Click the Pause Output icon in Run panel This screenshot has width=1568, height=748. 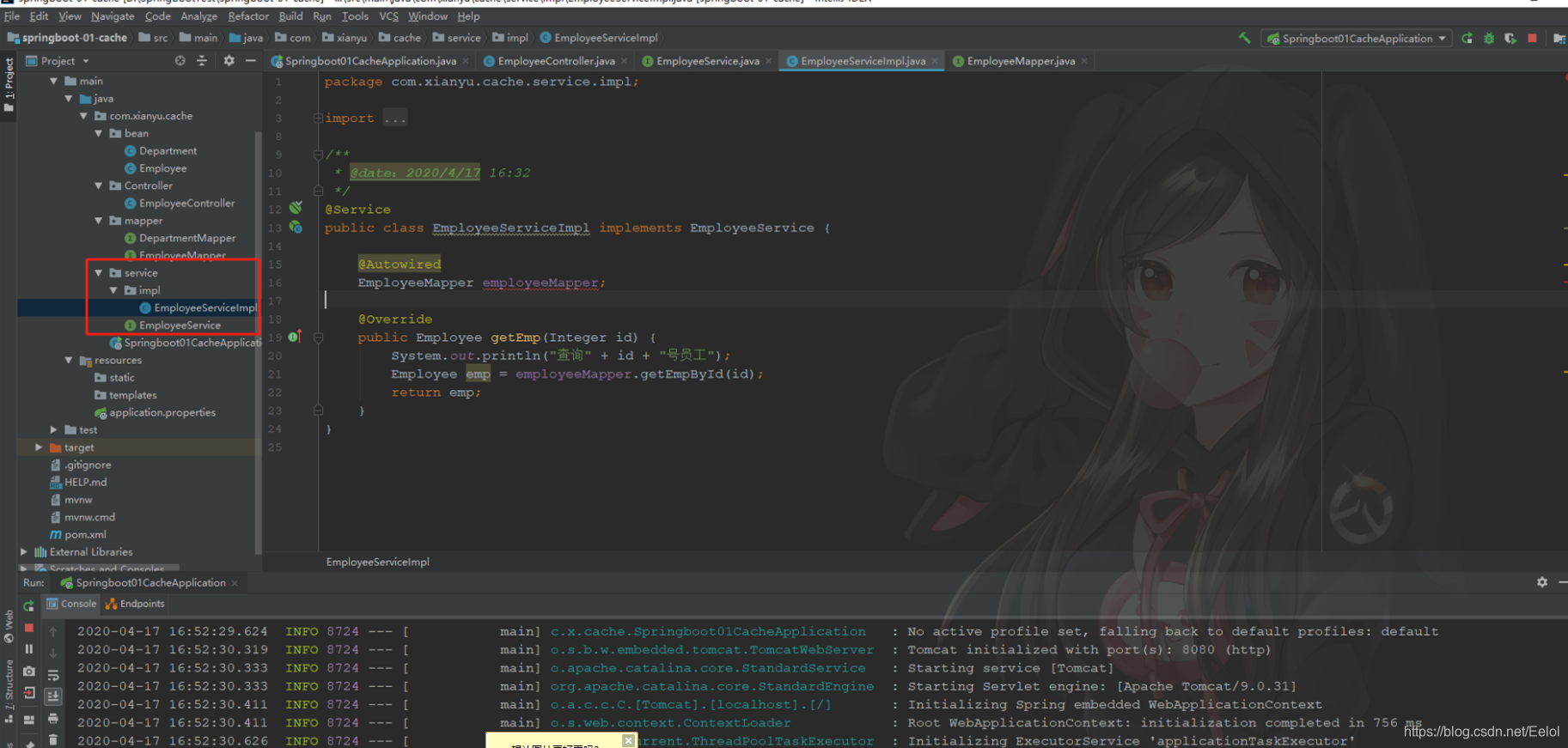28,649
